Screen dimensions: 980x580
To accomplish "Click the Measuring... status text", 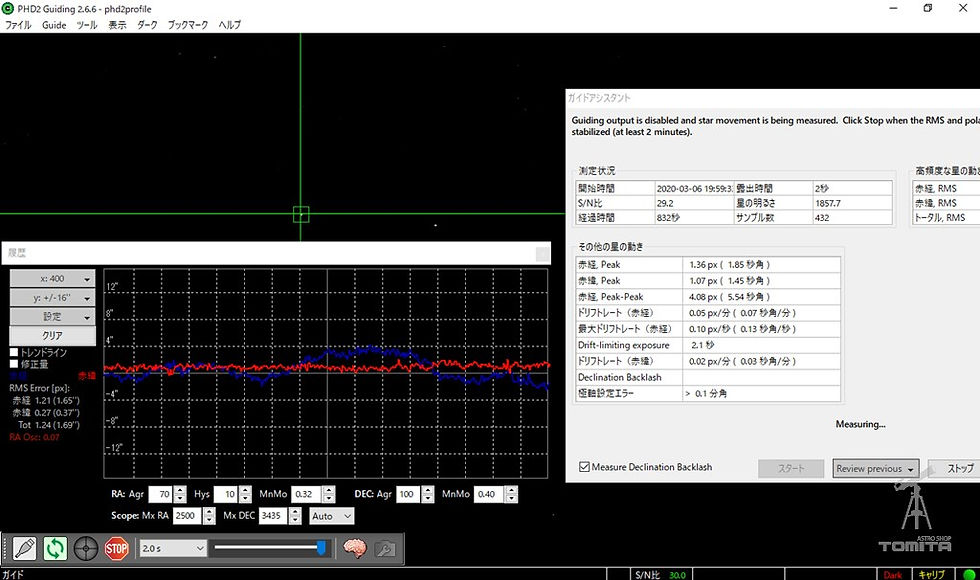I will tap(860, 424).
